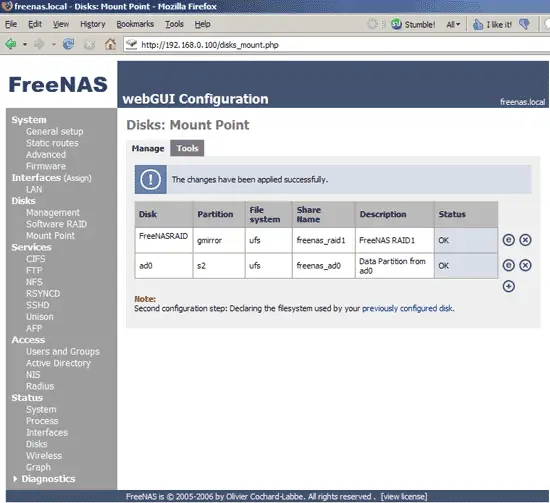Open the StumbleUpon All dropdown
Image resolution: width=550 pixels, height=503 pixels.
pos(453,25)
